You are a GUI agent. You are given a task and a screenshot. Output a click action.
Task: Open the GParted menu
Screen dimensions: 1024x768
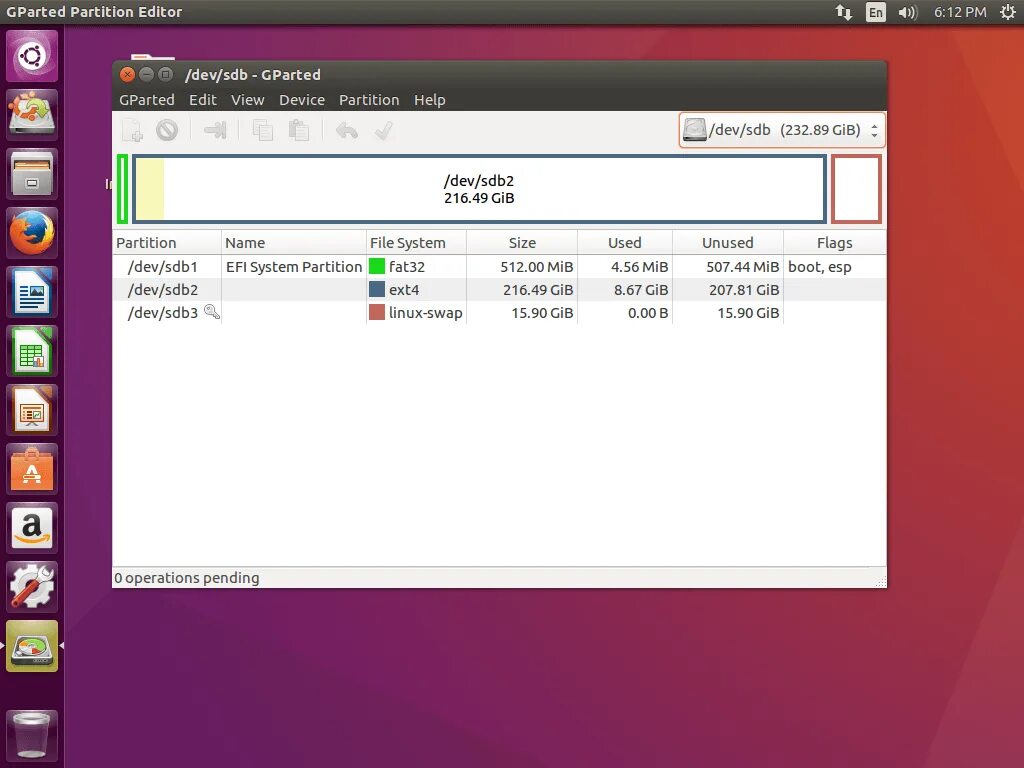pyautogui.click(x=147, y=100)
